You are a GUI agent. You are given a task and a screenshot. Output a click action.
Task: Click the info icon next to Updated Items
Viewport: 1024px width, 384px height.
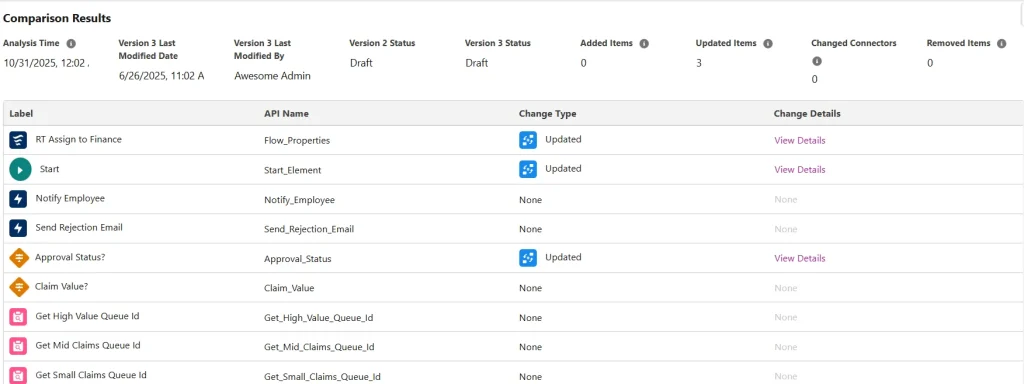tap(768, 44)
